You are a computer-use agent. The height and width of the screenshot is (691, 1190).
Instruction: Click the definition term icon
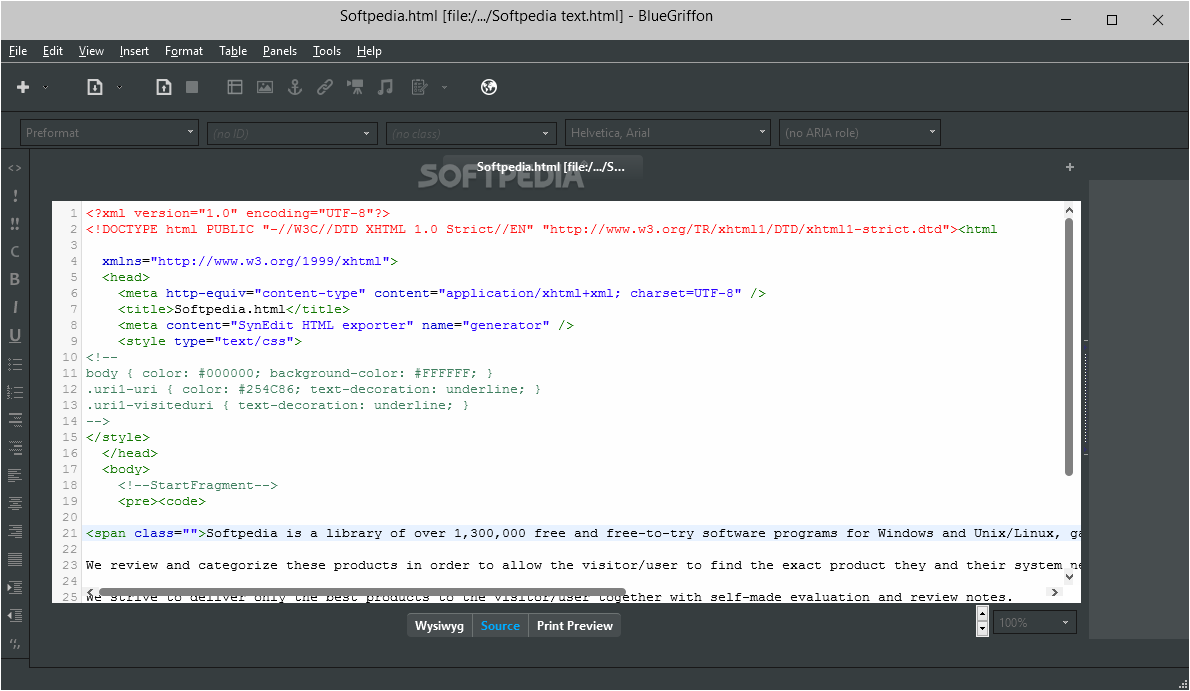[x=14, y=420]
